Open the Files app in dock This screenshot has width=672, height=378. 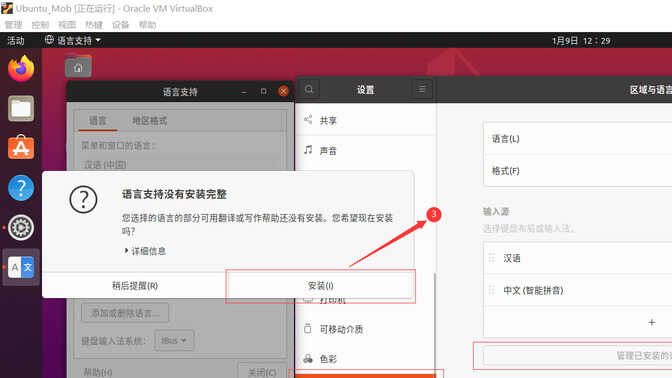point(21,108)
